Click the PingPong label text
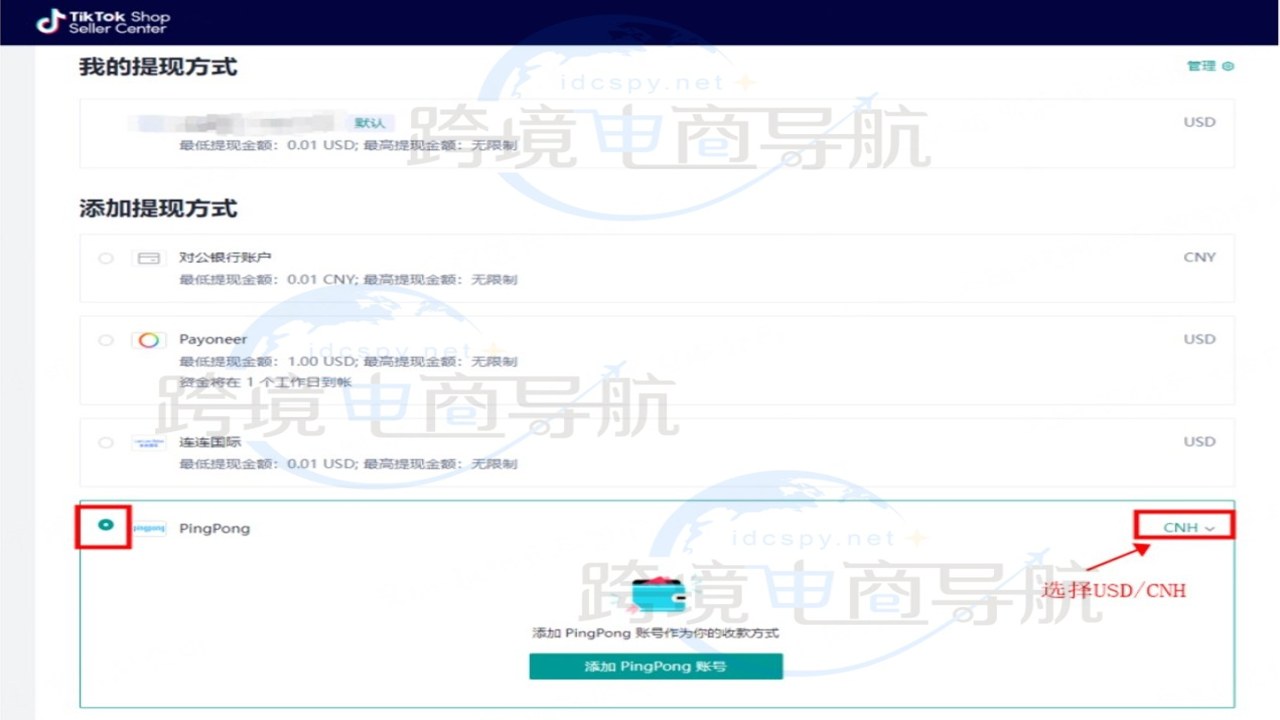Image resolution: width=1280 pixels, height=720 pixels. 215,528
